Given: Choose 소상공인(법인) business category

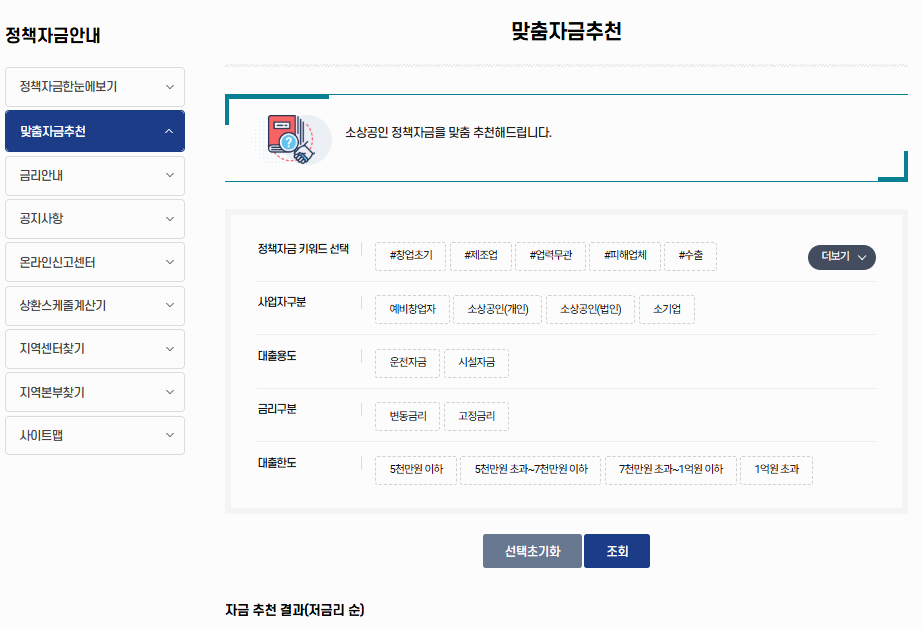Looking at the screenshot, I should pos(589,310).
